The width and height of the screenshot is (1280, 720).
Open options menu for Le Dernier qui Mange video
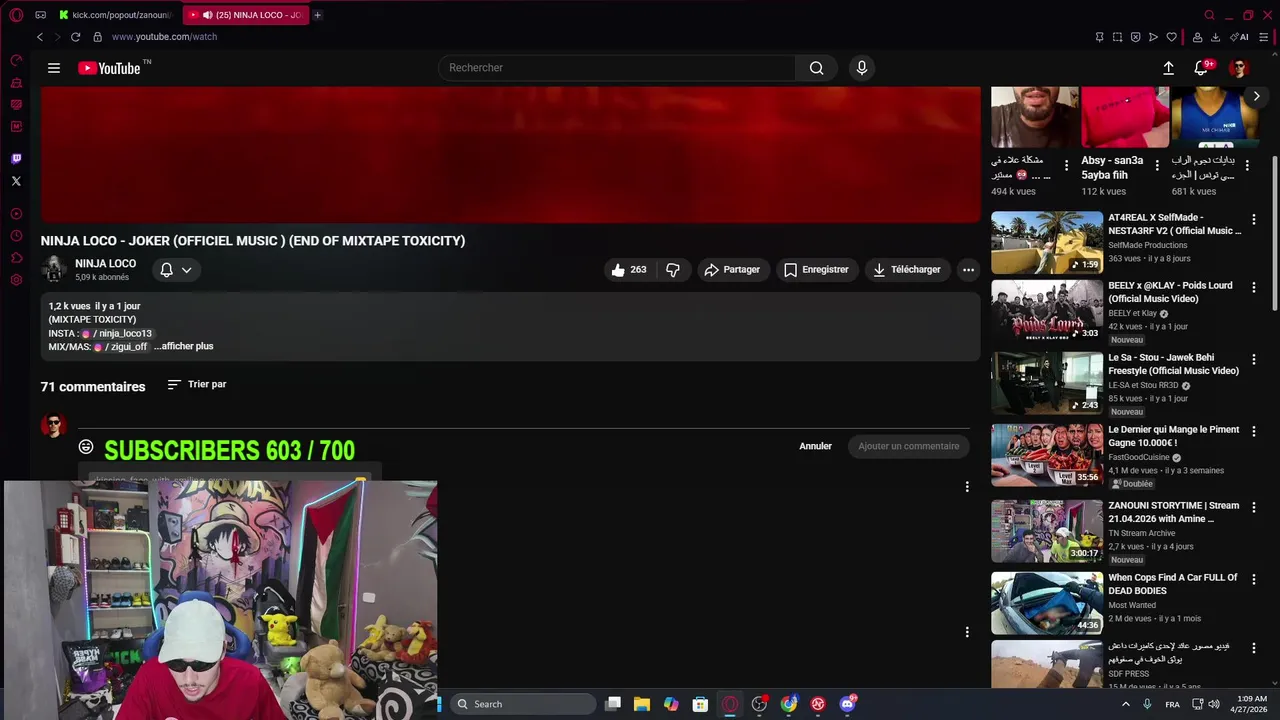pyautogui.click(x=1253, y=431)
